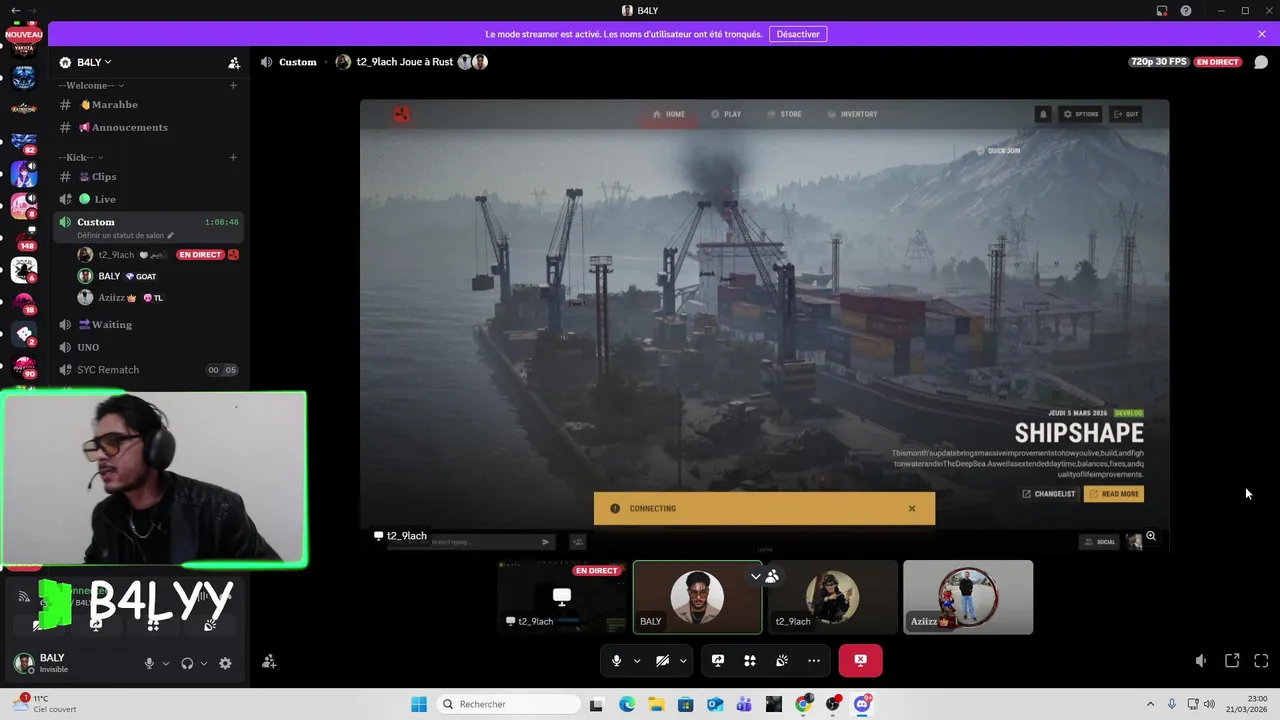Show chat with the speech bubble icon
This screenshot has height=720, width=1280.
pos(1261,62)
